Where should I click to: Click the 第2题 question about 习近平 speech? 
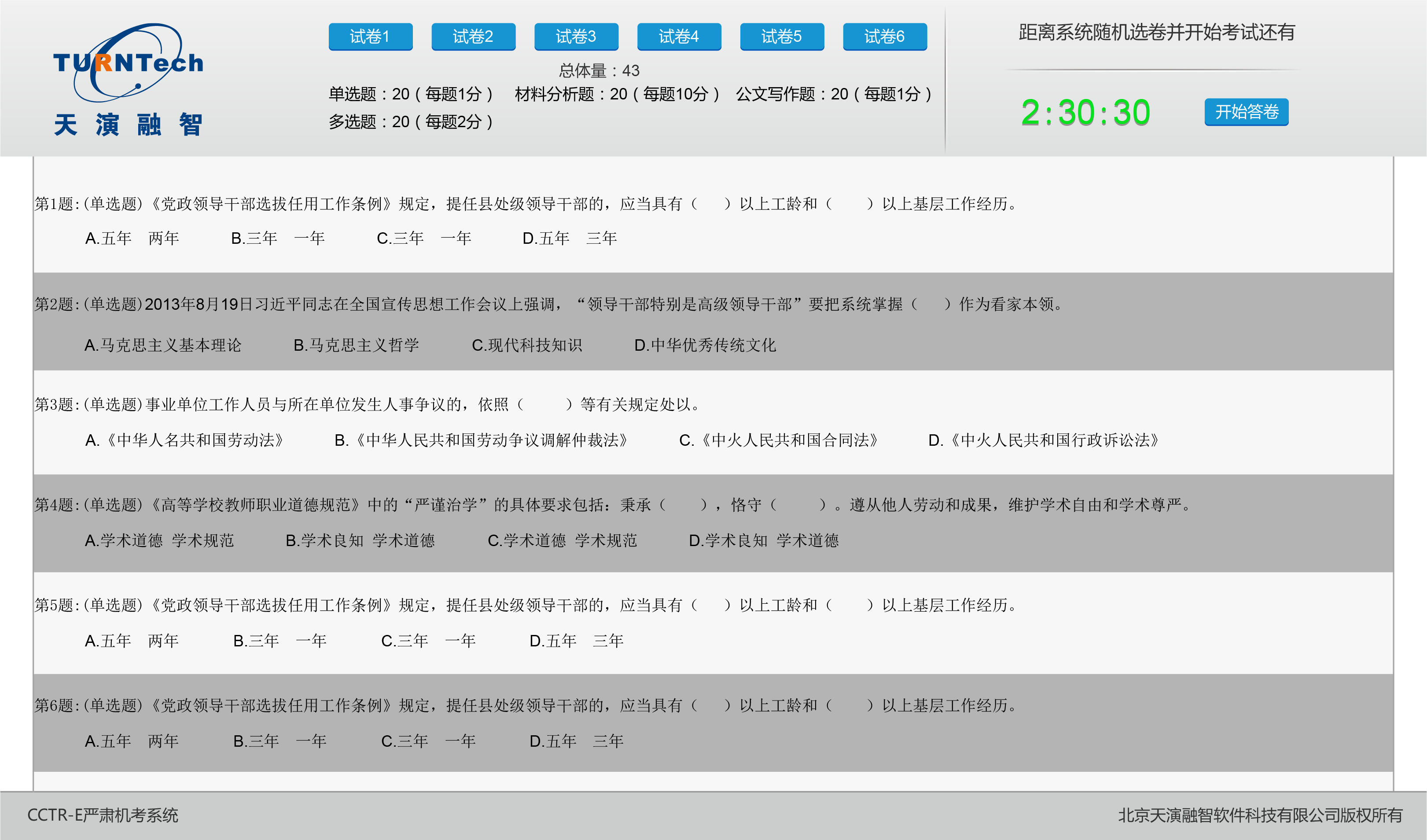pos(549,304)
